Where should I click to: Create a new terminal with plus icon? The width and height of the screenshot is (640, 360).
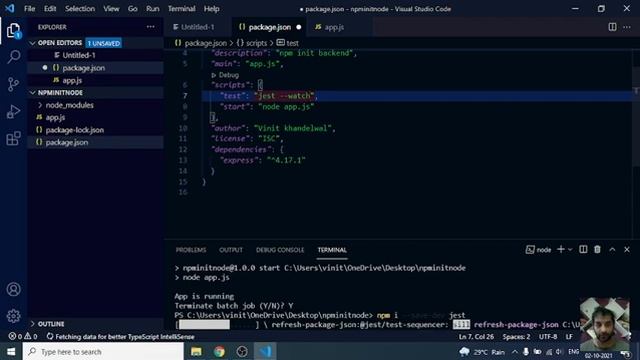561,249
